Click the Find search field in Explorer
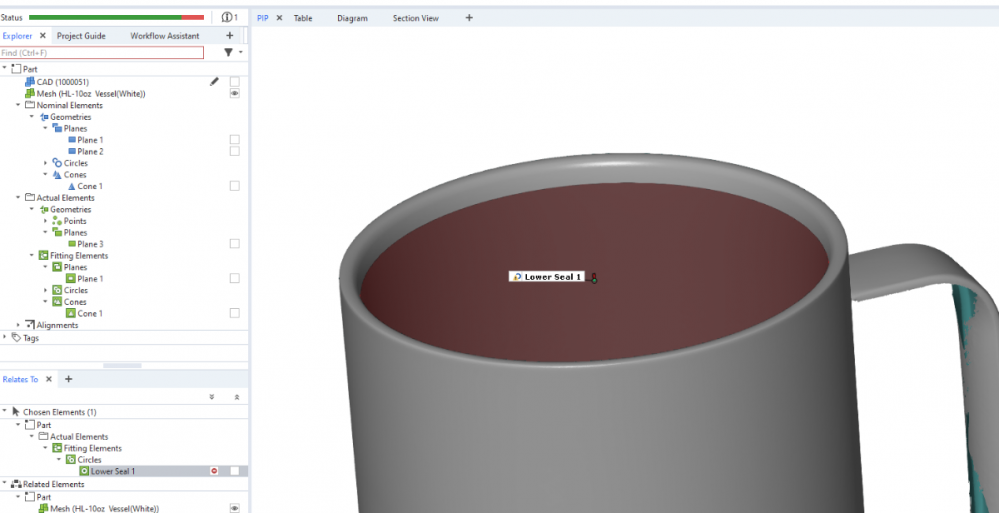This screenshot has height=513, width=999. pyautogui.click(x=100, y=52)
